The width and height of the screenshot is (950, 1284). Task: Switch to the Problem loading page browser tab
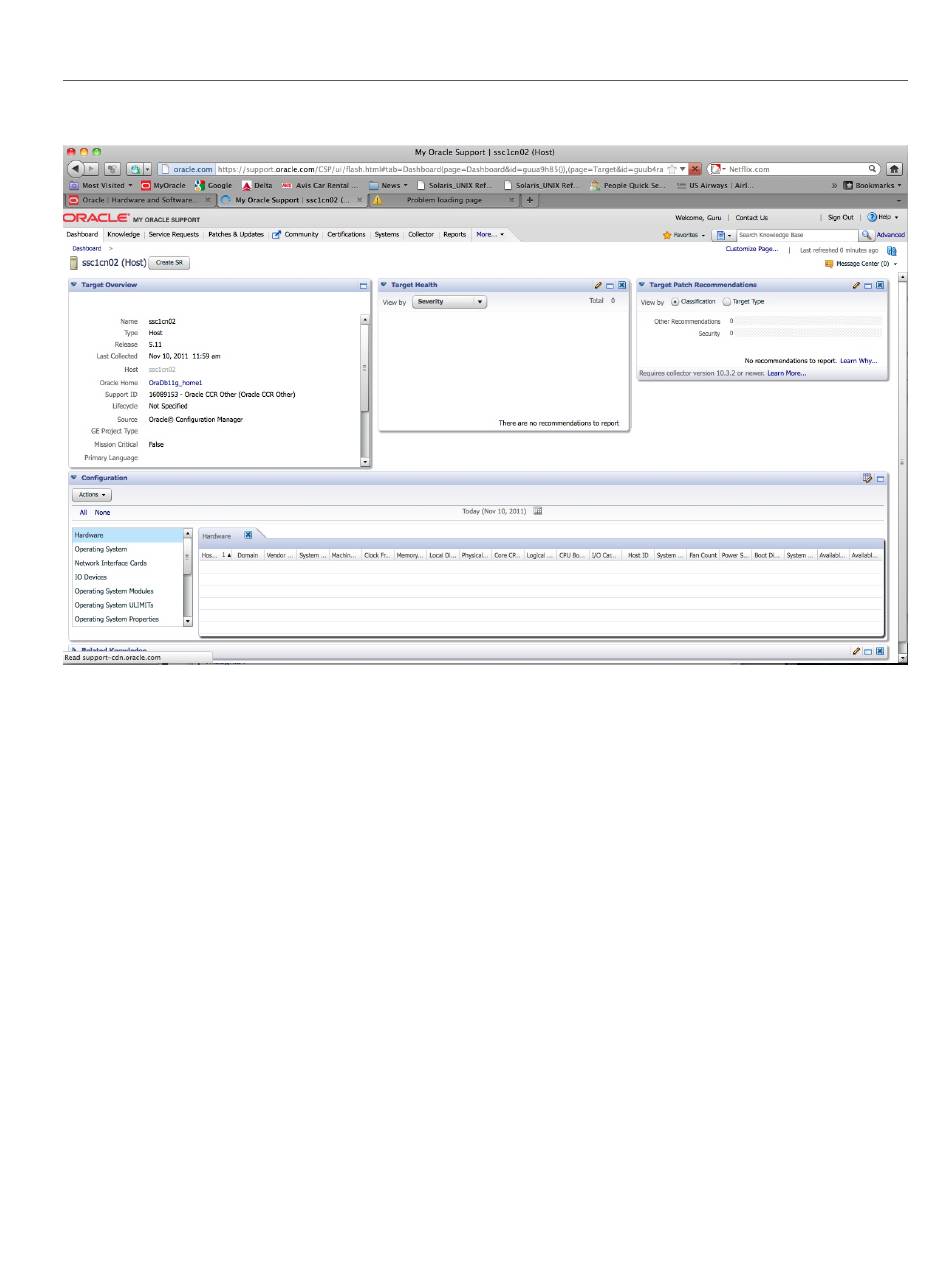click(x=444, y=200)
